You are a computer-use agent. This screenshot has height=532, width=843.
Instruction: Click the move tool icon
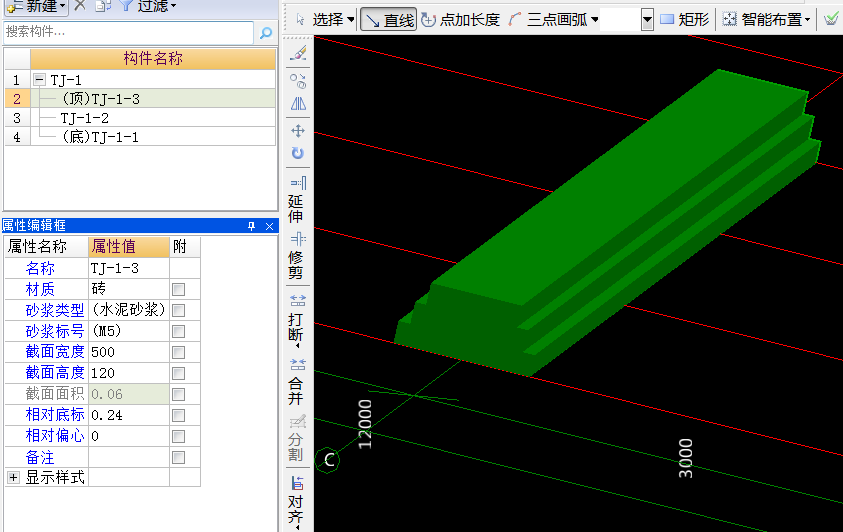pyautogui.click(x=298, y=131)
